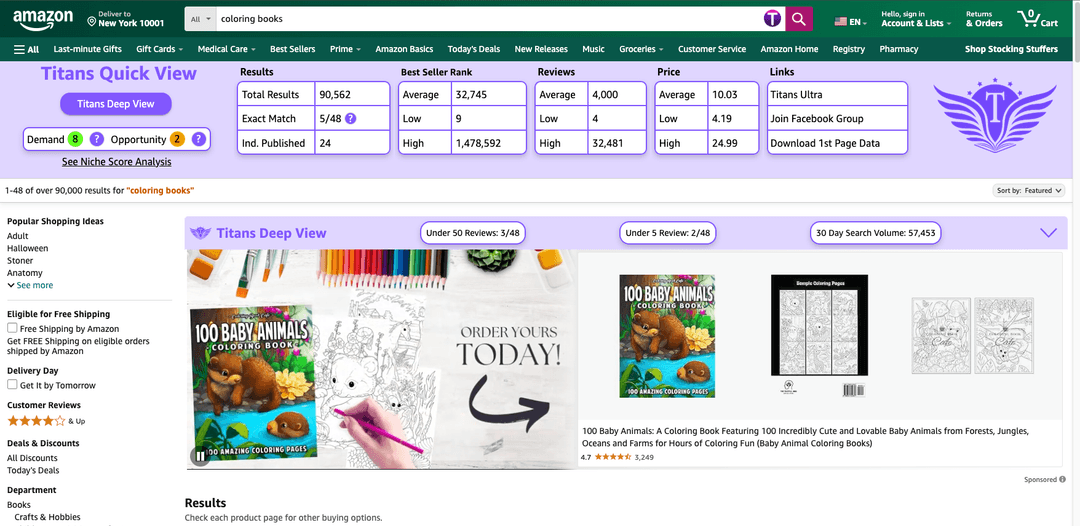This screenshot has height=526, width=1080.
Task: Click the Exact Match question mark icon
Action: 351,118
